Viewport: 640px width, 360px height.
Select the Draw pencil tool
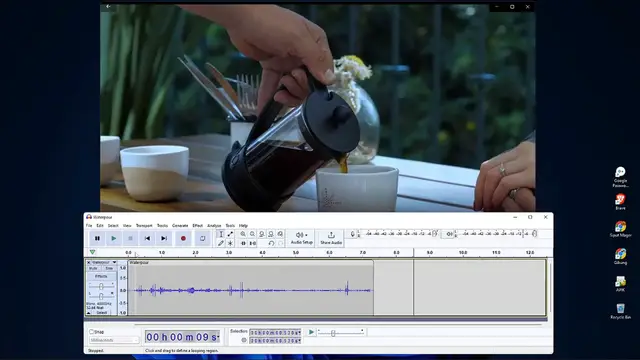221,243
